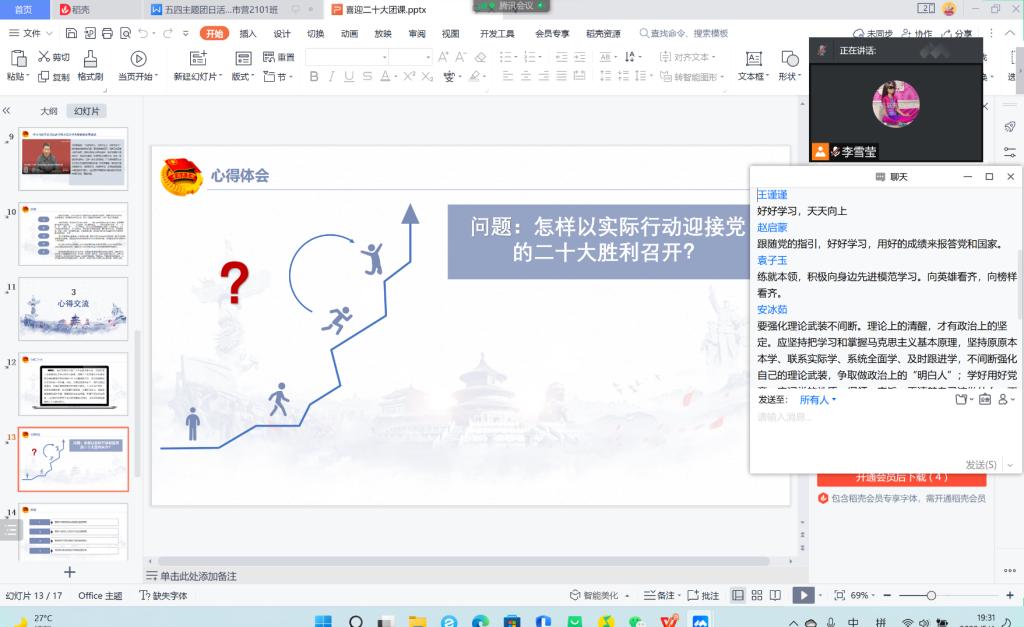
Task: Switch to the Animation (动画) ribbon tab
Action: (349, 33)
